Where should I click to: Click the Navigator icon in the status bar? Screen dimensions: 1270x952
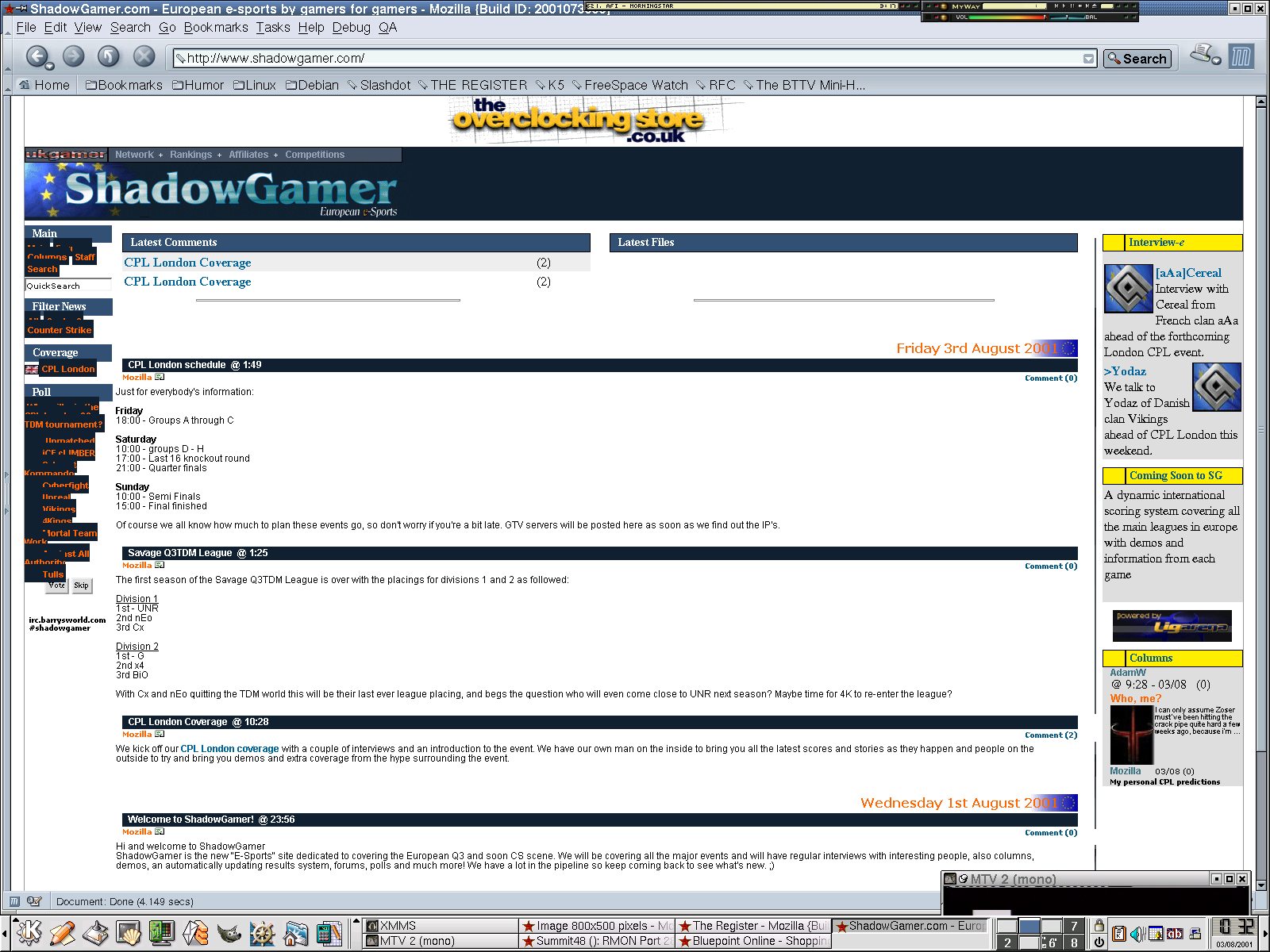point(14,901)
